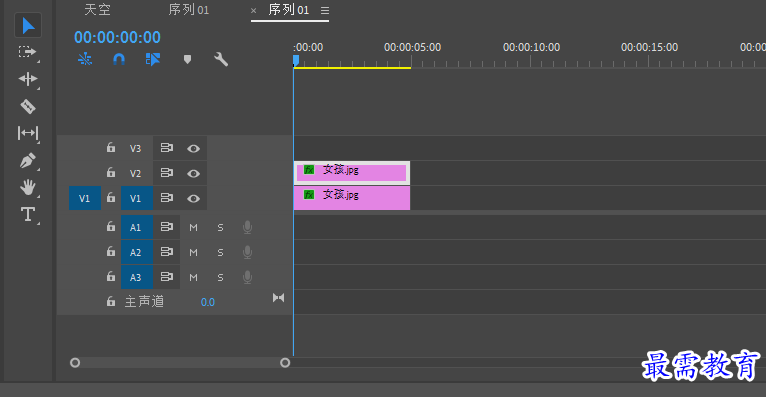Select the Type tool

[27, 214]
